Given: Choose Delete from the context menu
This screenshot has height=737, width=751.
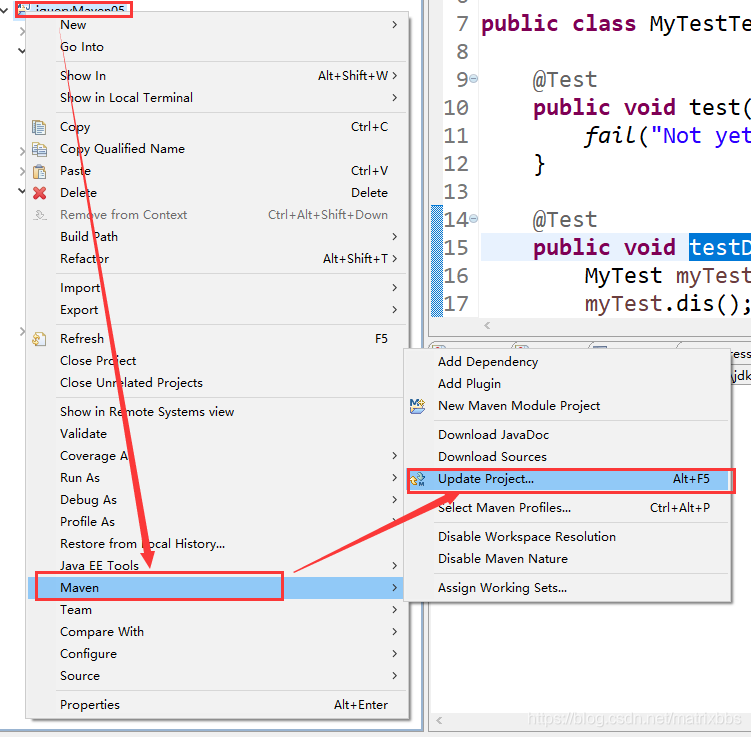Looking at the screenshot, I should click(x=217, y=193).
